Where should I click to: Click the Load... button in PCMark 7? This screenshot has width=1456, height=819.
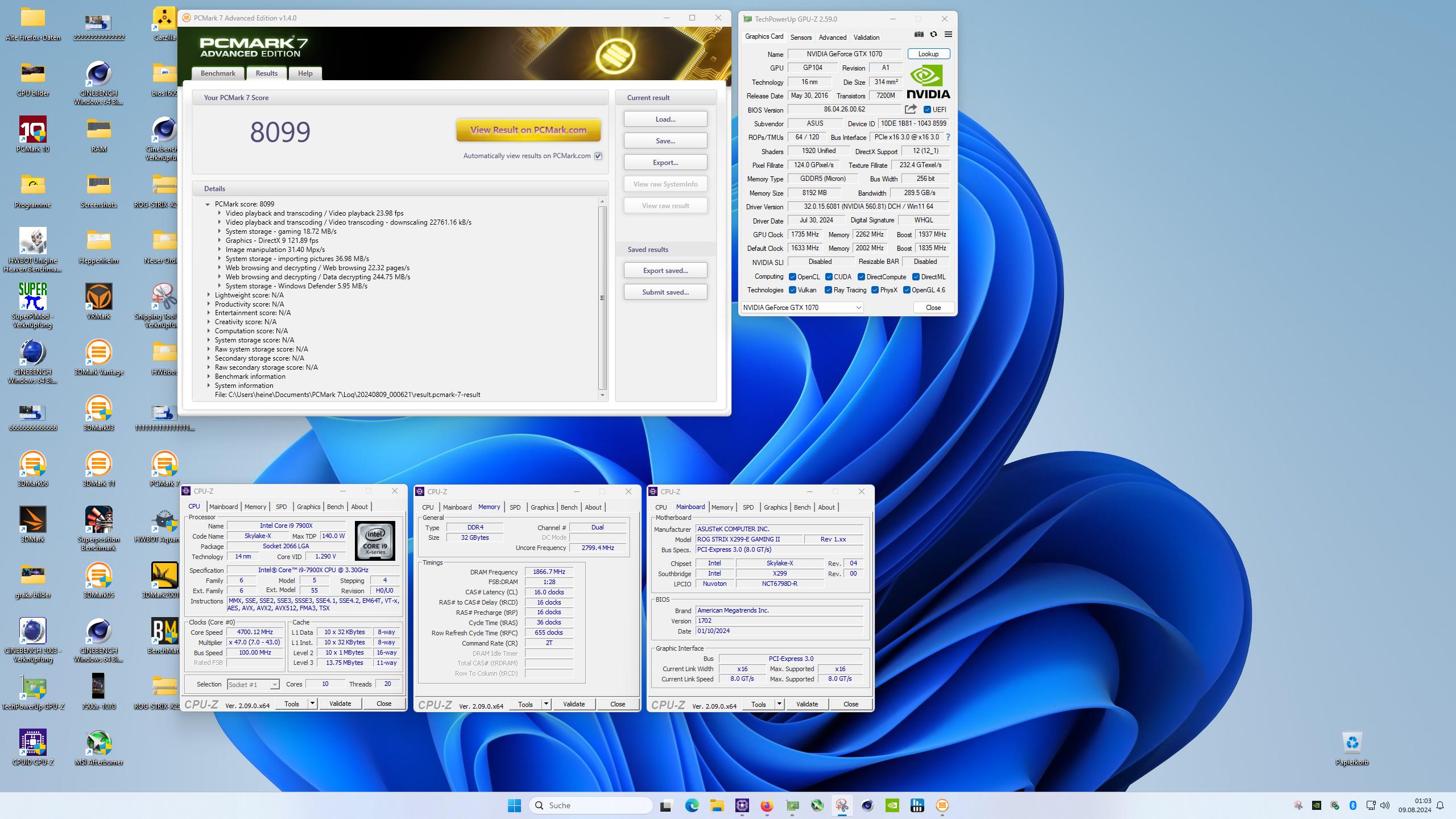(665, 119)
